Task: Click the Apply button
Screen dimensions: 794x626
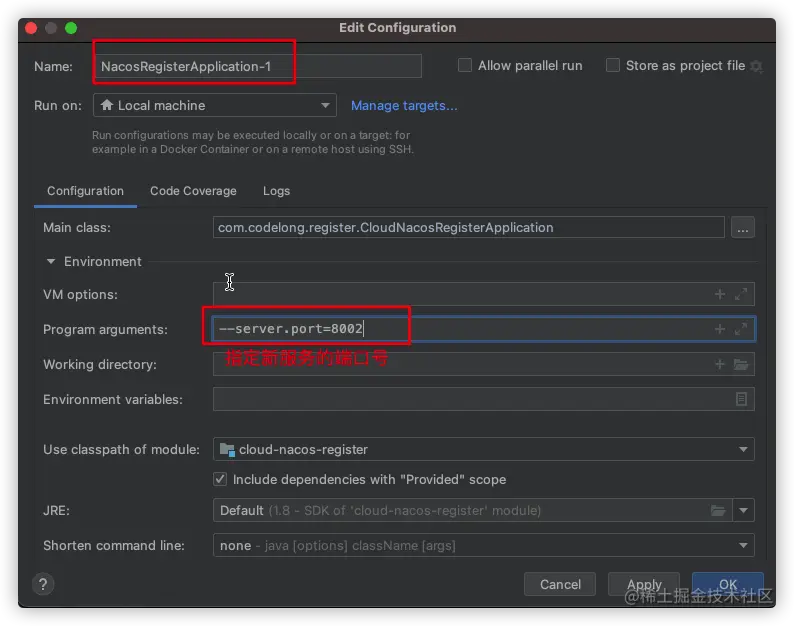Action: pos(644,584)
